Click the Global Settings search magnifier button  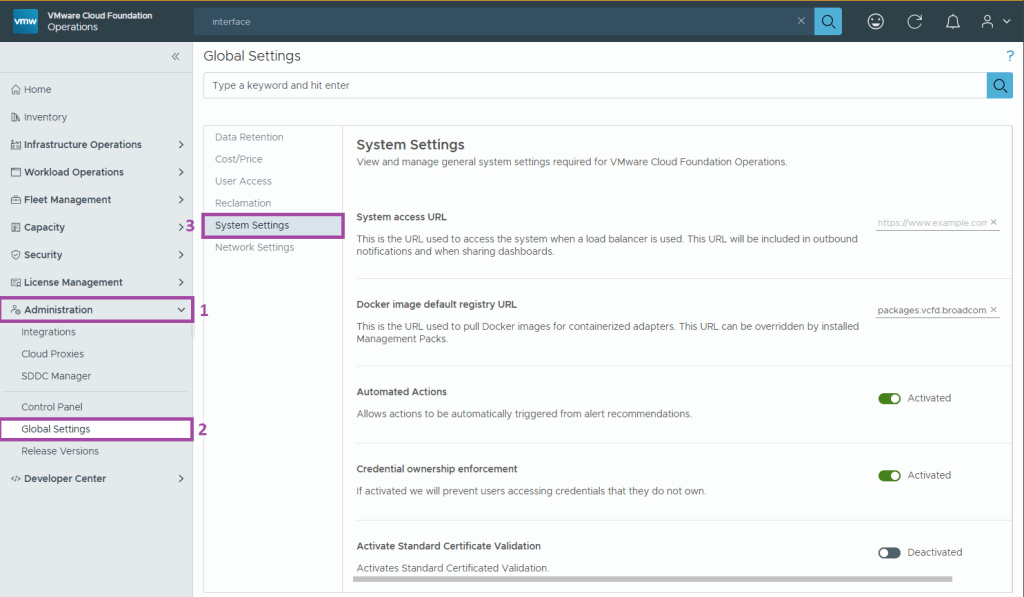999,85
